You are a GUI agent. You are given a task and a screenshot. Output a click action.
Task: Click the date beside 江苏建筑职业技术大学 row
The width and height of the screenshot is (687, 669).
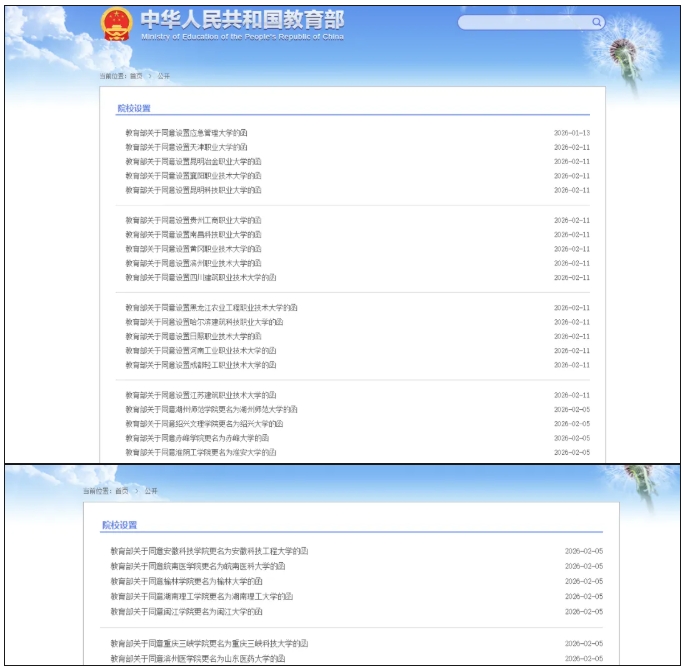click(572, 395)
